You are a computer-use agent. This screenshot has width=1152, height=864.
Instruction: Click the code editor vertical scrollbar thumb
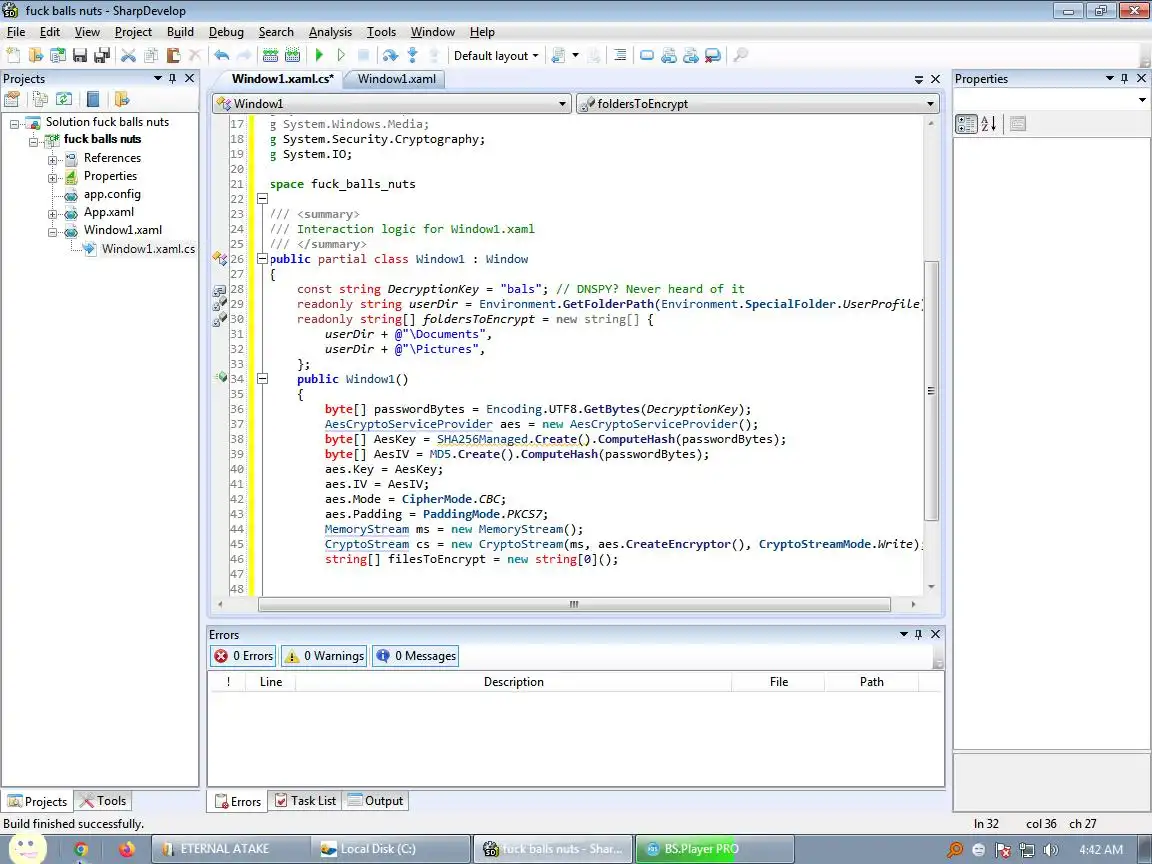click(x=931, y=391)
